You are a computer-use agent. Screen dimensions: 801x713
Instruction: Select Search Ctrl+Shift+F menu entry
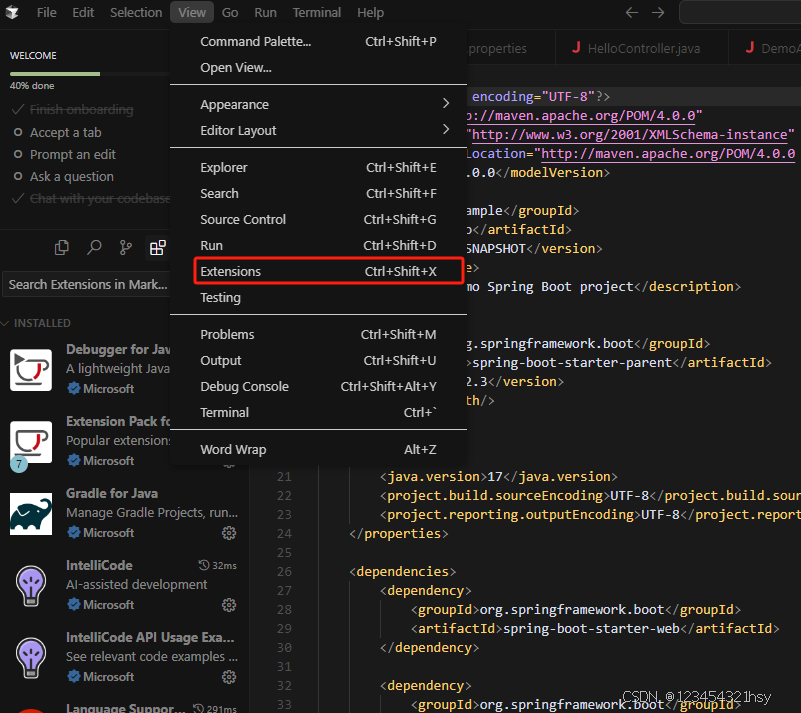pyautogui.click(x=318, y=194)
